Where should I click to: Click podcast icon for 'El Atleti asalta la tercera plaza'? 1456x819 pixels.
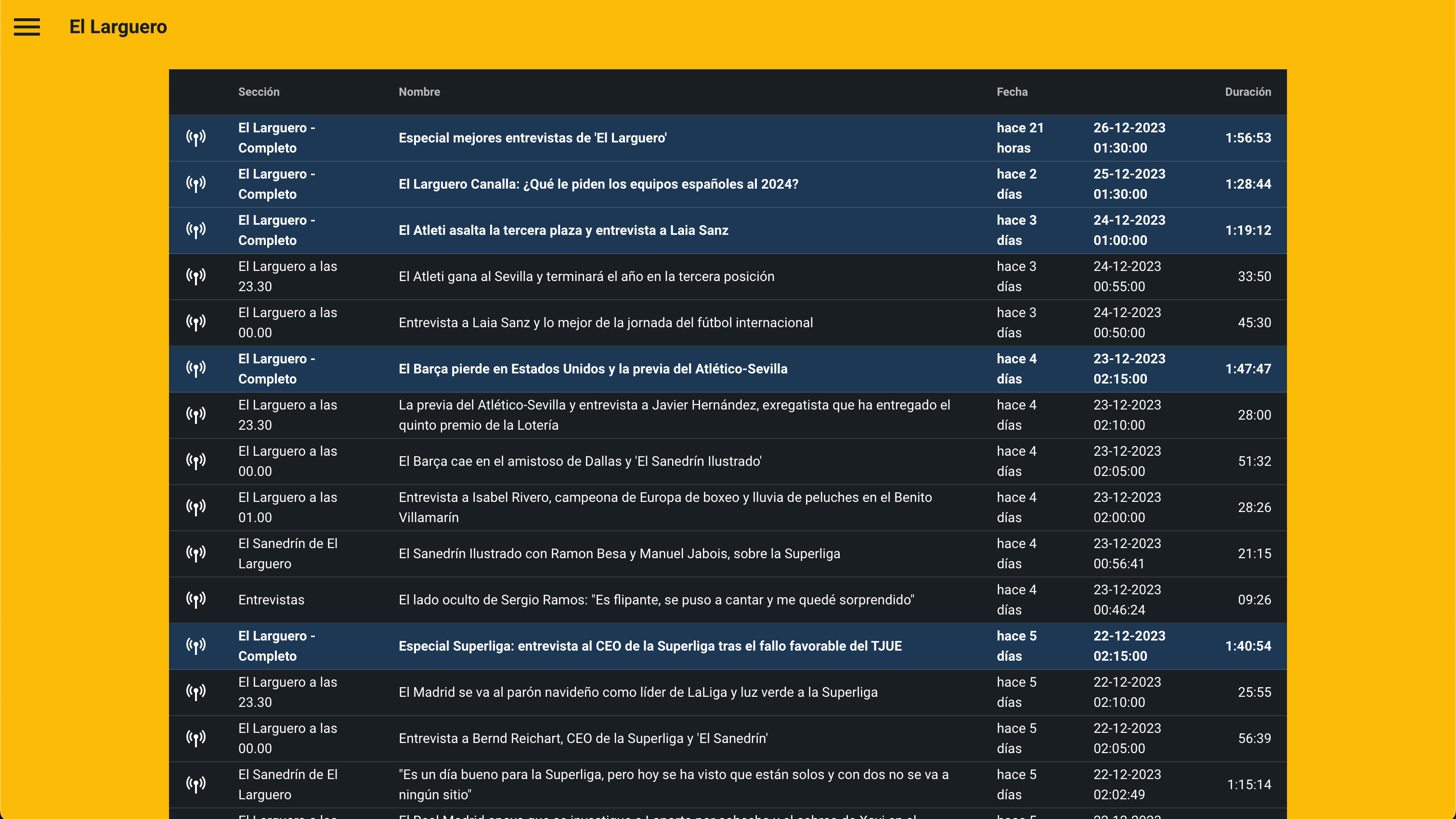pos(195,230)
